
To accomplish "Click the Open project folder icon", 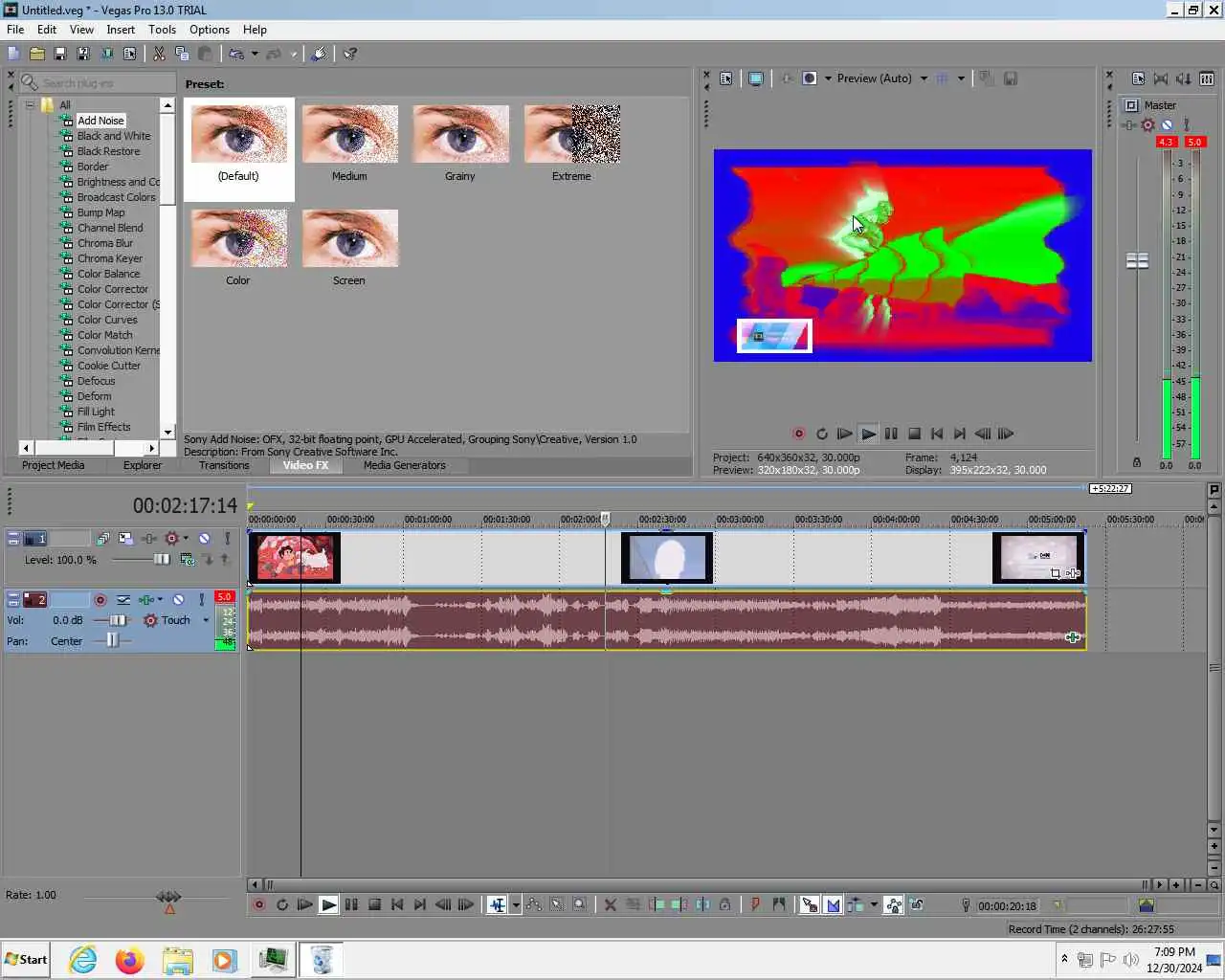I will (x=36, y=54).
